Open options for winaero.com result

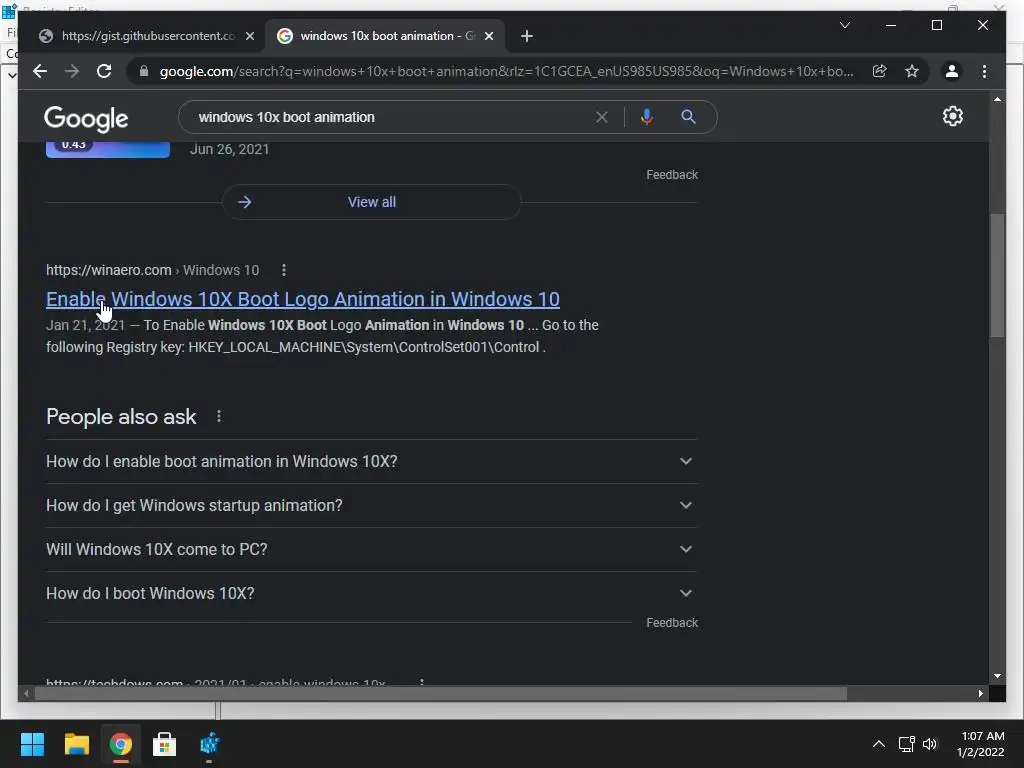283,270
